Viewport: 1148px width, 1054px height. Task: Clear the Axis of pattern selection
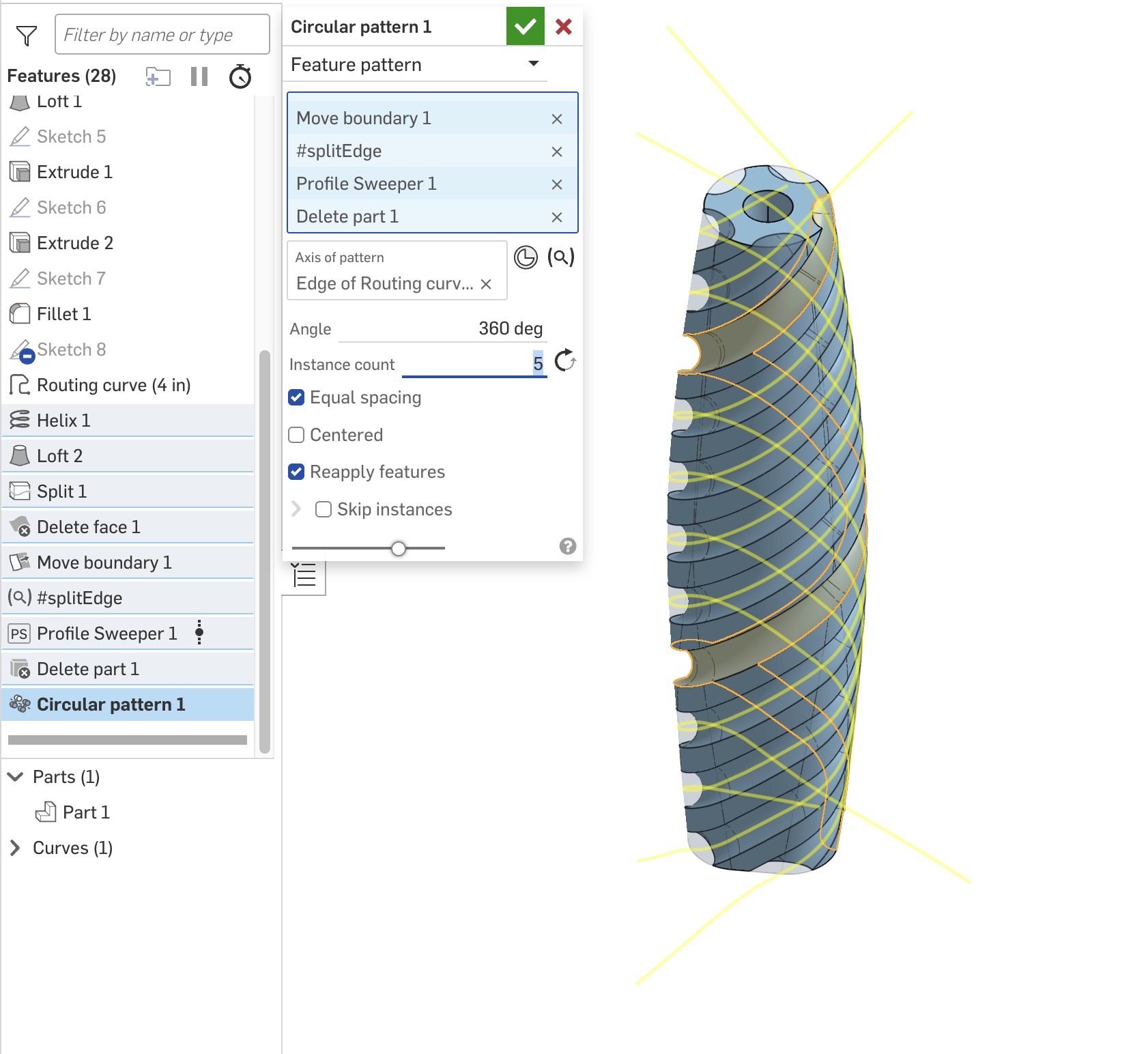tap(486, 284)
